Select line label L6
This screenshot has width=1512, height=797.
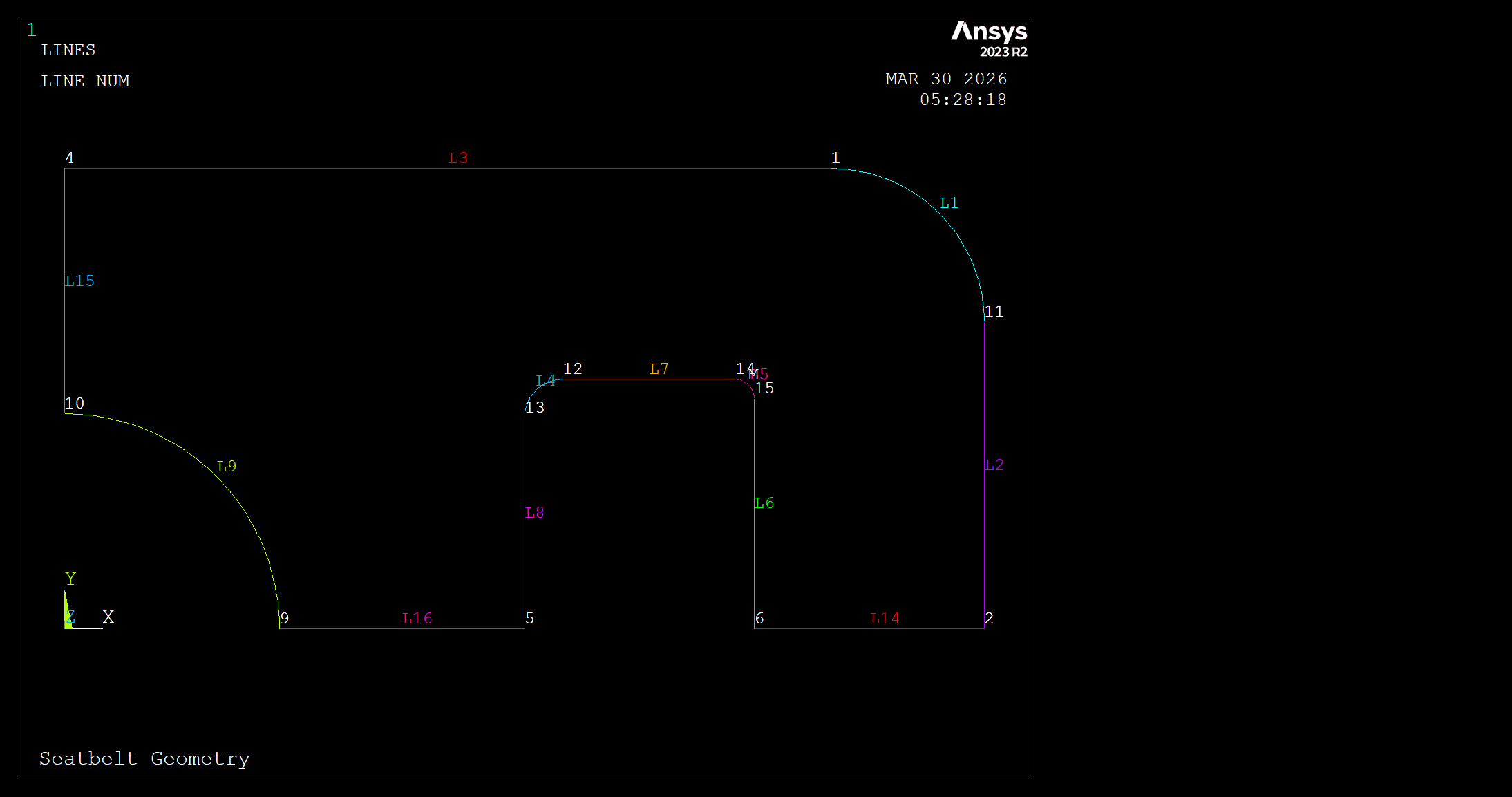[764, 503]
